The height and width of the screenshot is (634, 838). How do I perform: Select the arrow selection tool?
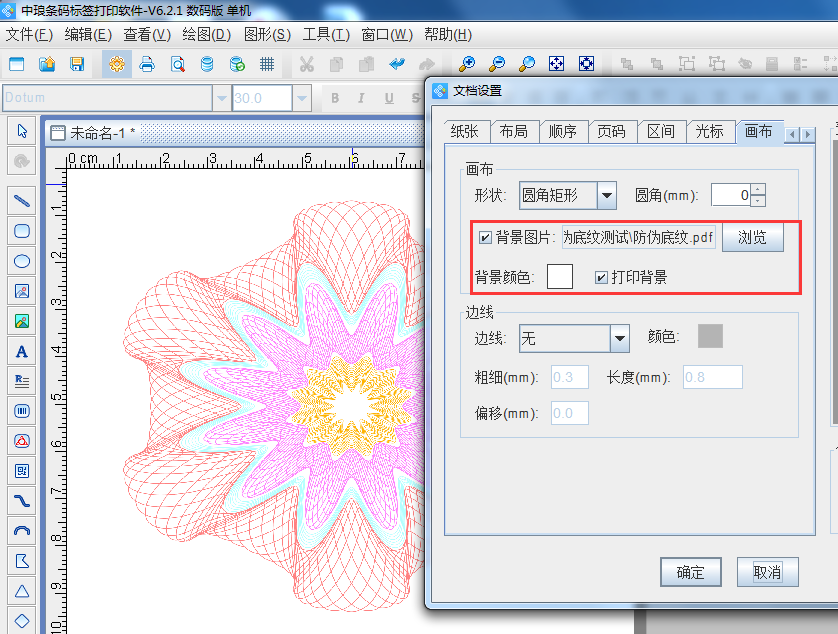point(20,131)
